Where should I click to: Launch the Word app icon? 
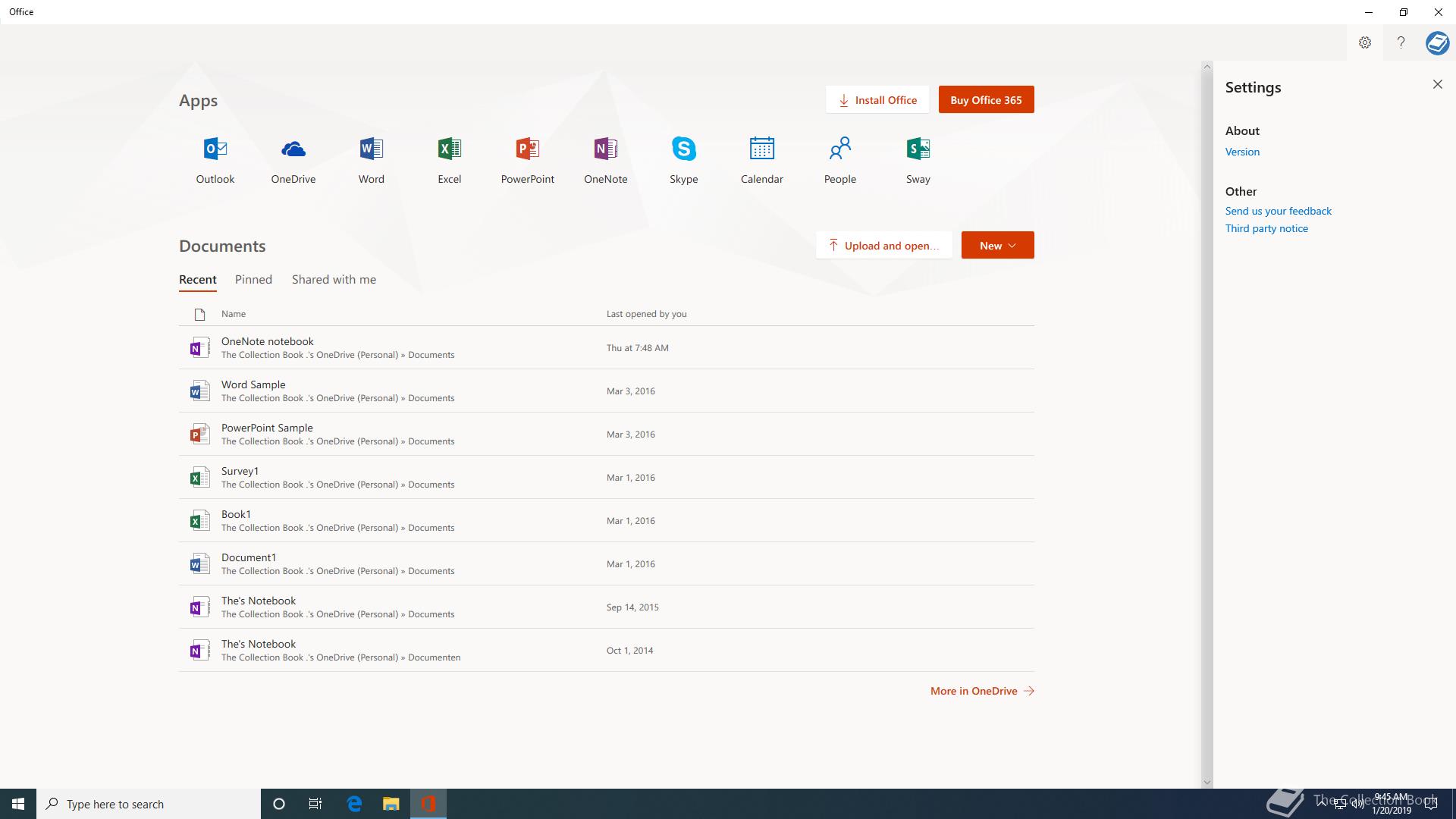[372, 149]
